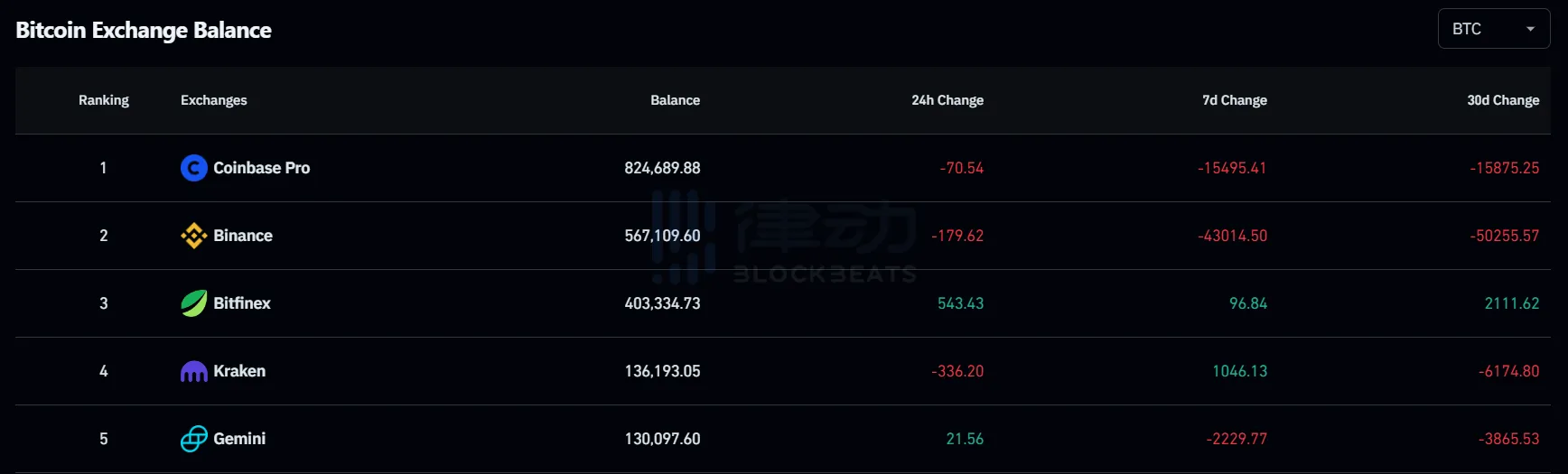Screen dimensions: 1568x474
Task: Open the Binance exchange name
Action: pyautogui.click(x=243, y=236)
